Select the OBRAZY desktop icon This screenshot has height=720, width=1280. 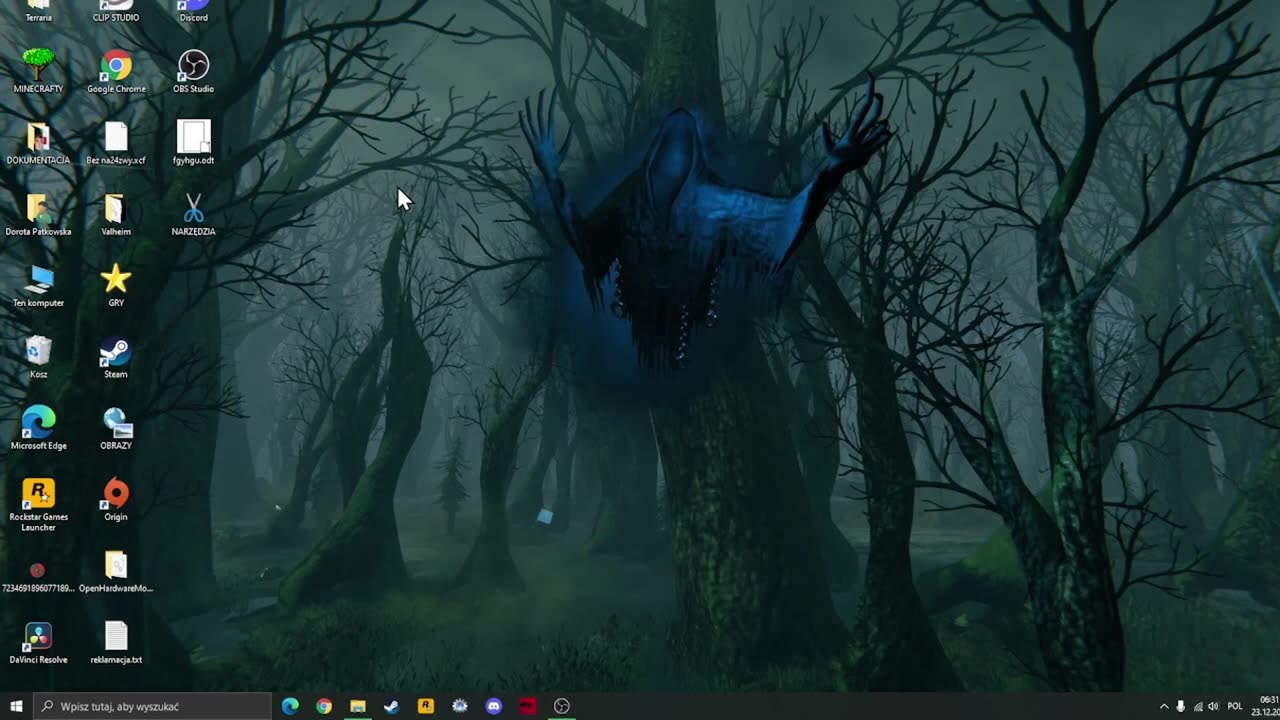pyautogui.click(x=116, y=428)
